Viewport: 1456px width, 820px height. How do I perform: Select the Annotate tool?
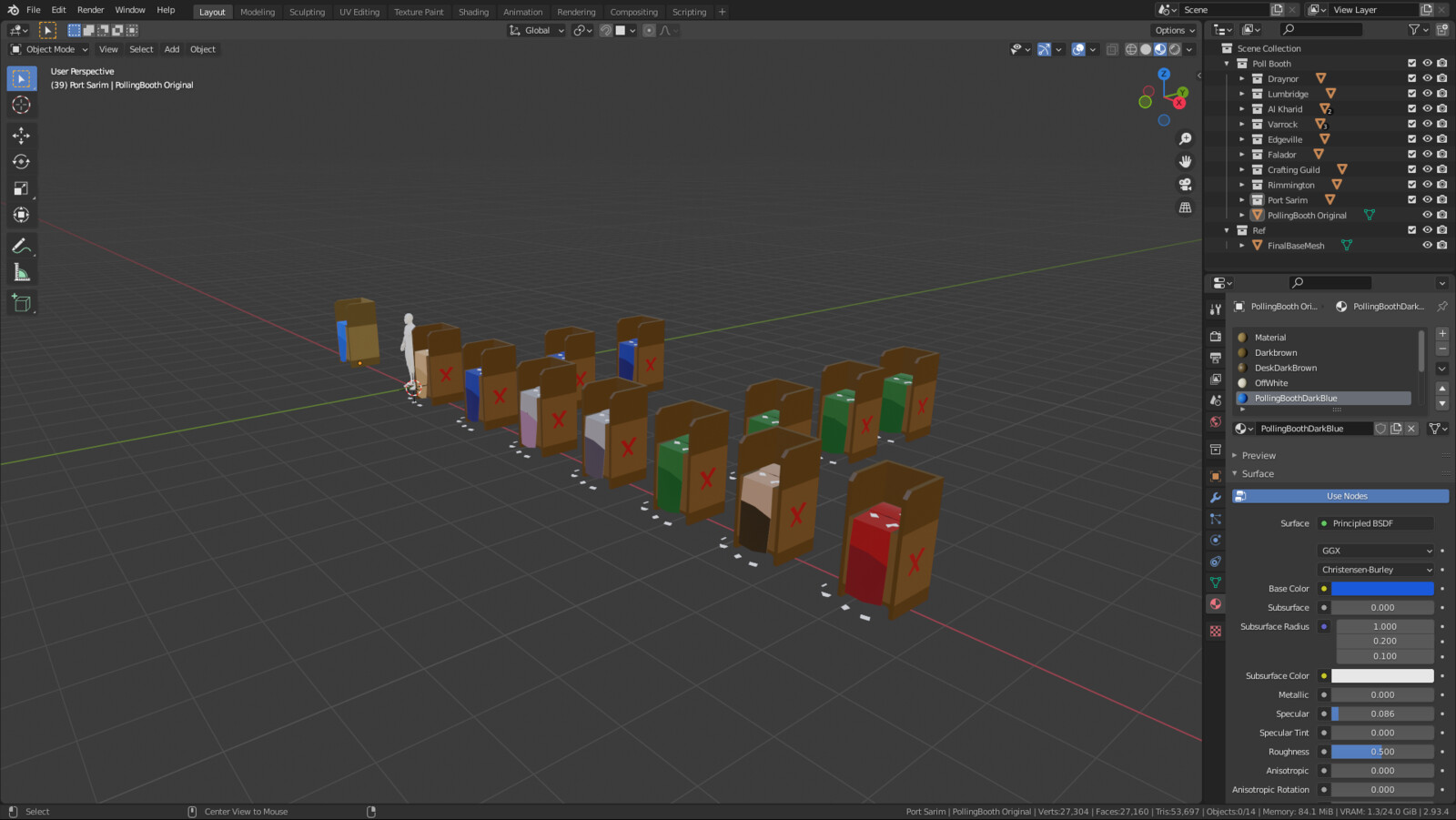pos(22,247)
